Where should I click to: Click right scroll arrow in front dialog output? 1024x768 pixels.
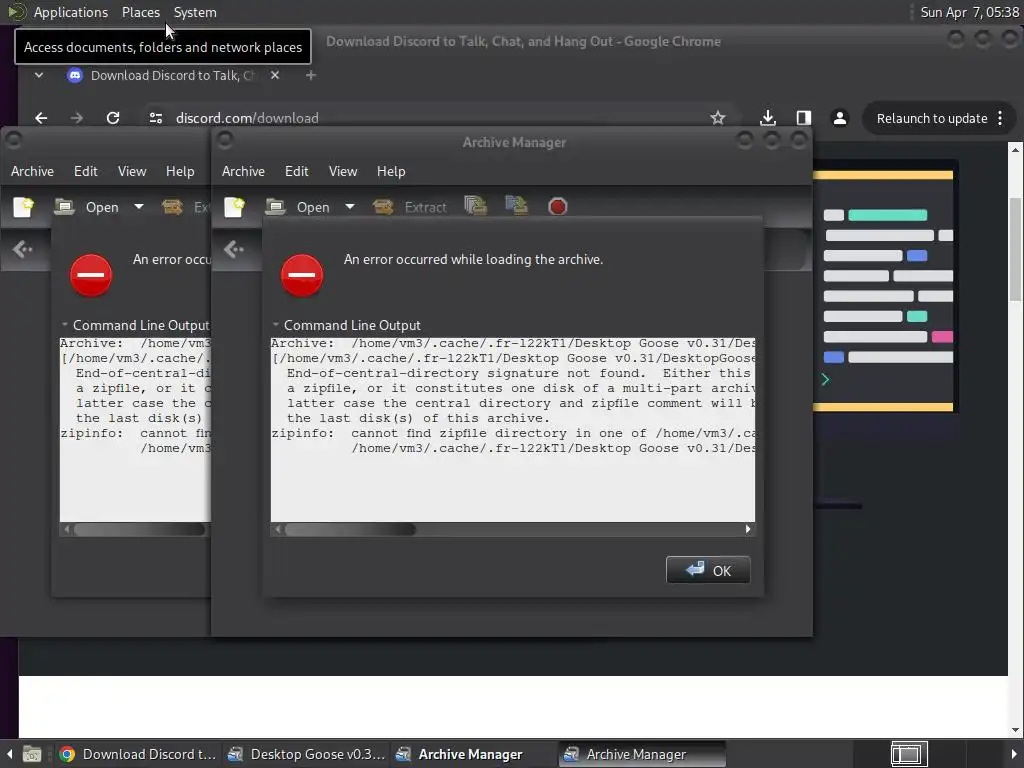[x=748, y=529]
